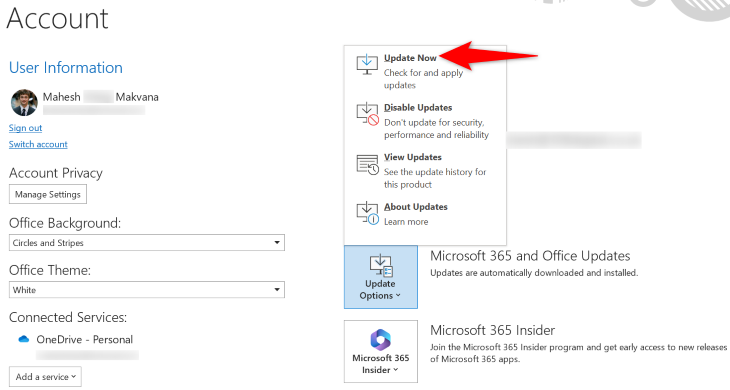
Task: Click the Update Now download icon
Action: pos(367,64)
